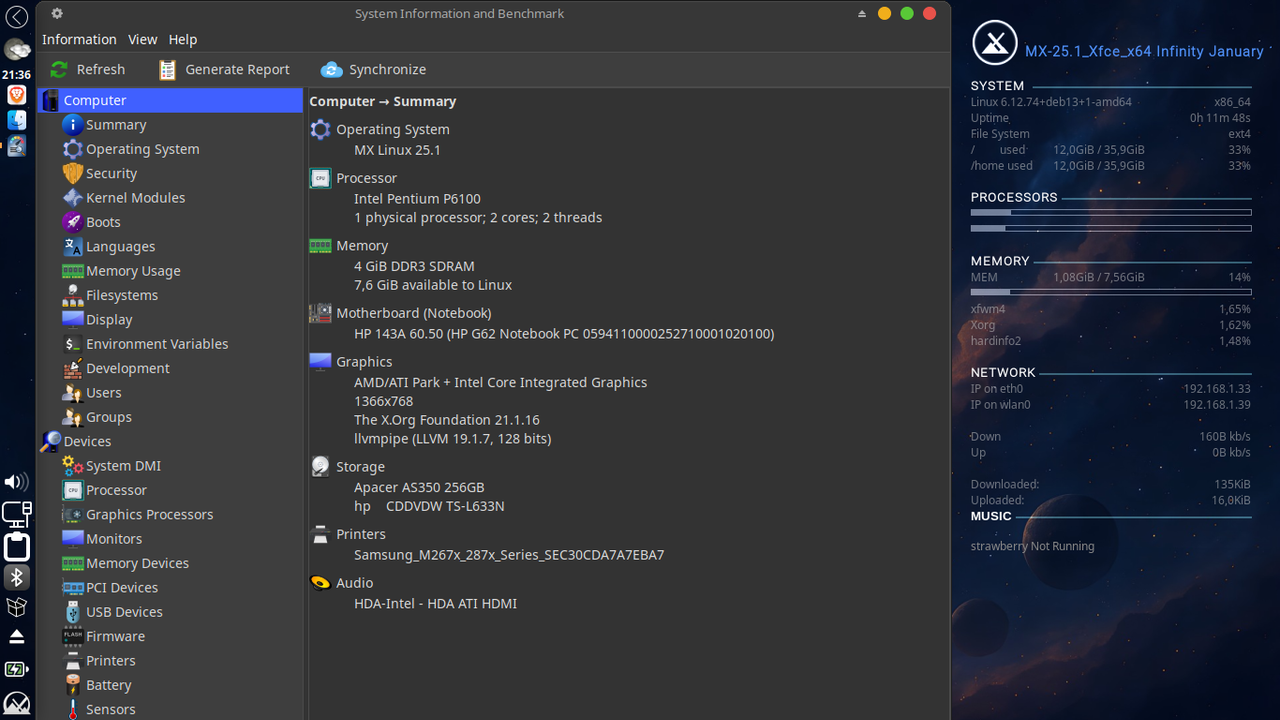Screen dimensions: 1280x720
Task: Click the volume speaker panel icon
Action: click(x=16, y=482)
